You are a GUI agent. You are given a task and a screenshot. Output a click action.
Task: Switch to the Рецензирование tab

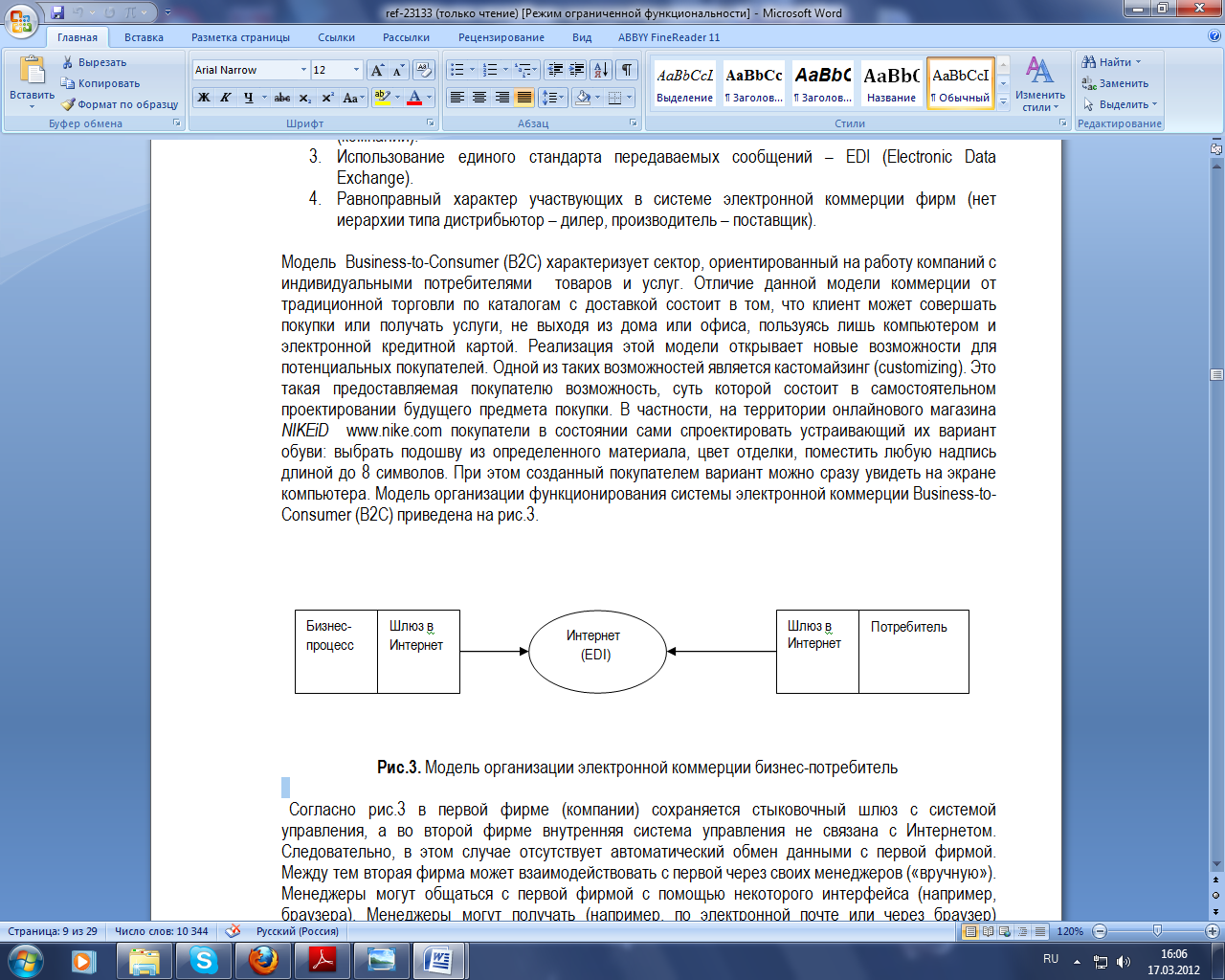pos(501,37)
